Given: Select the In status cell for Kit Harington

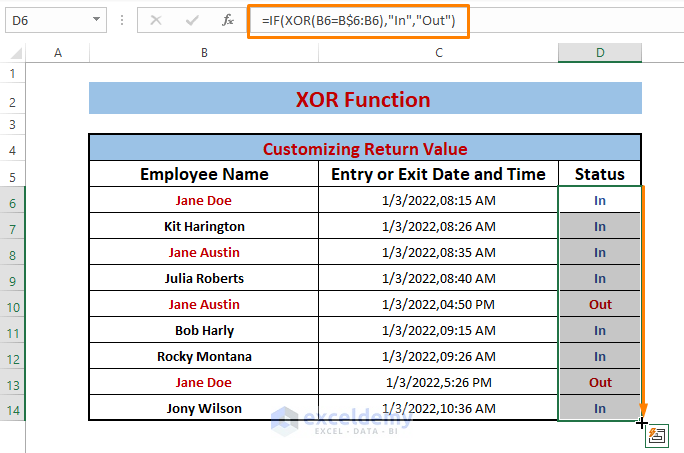Looking at the screenshot, I should tap(600, 226).
